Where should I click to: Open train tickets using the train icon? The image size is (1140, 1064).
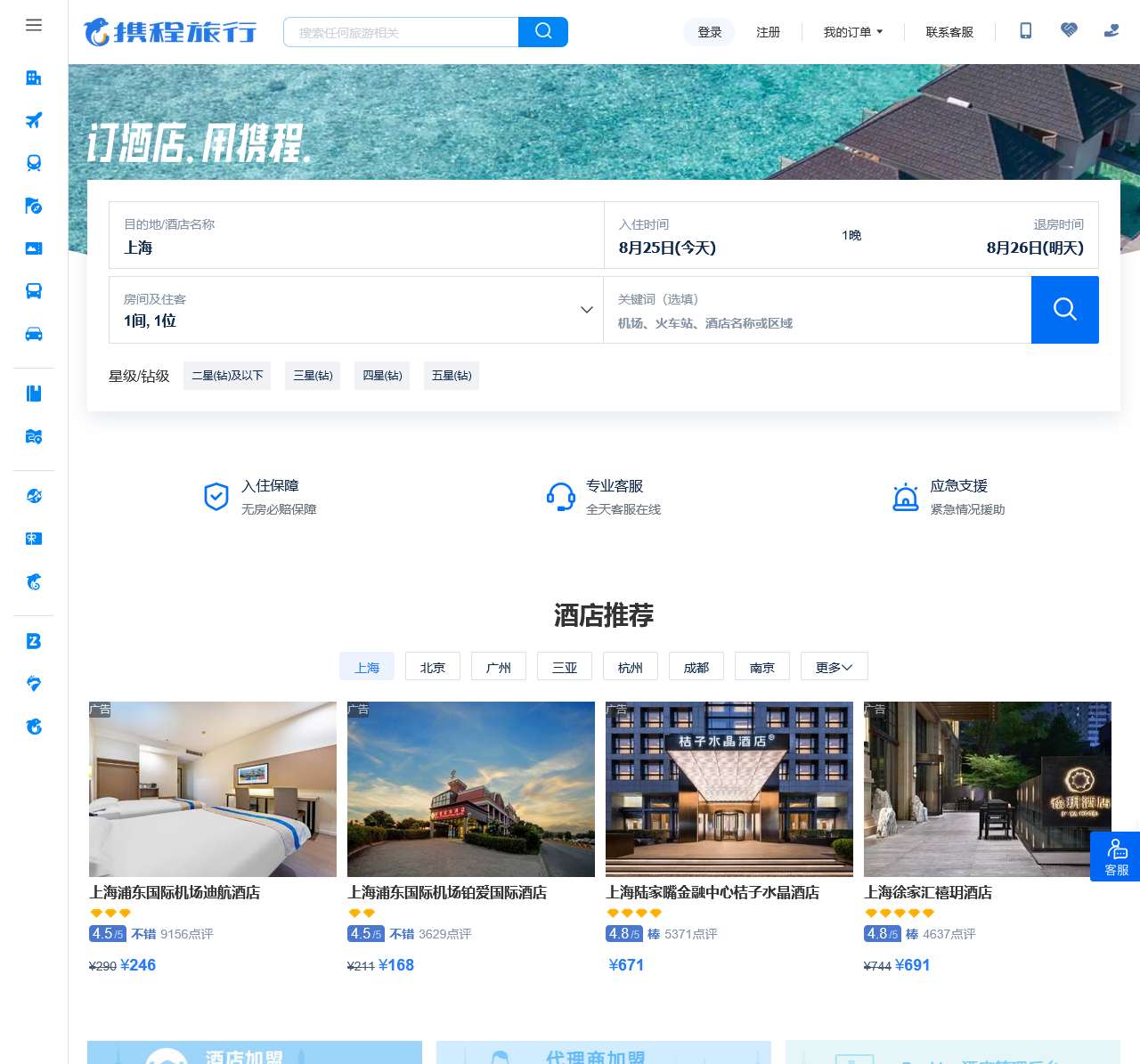point(34,163)
